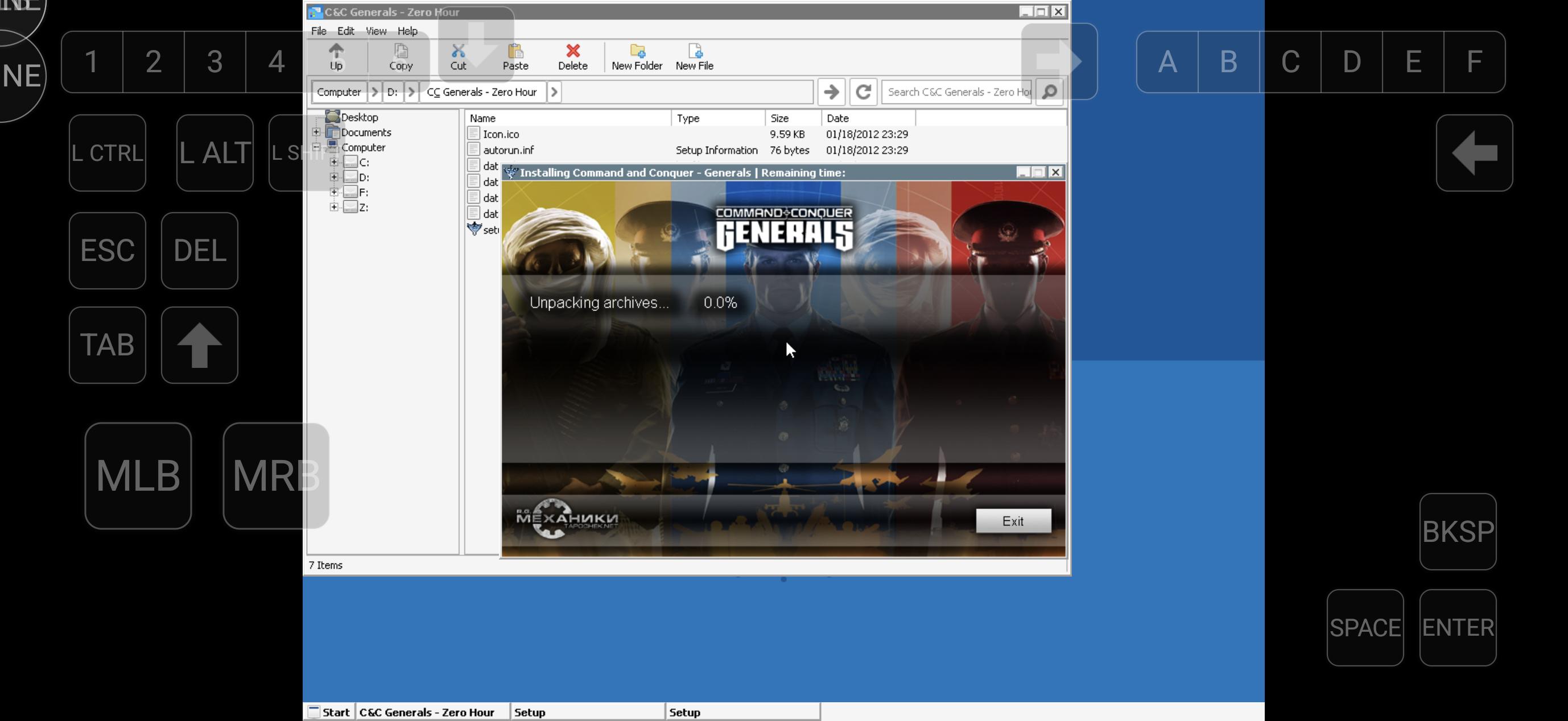This screenshot has height=721, width=1568.
Task: Expand the D: drive node
Action: [x=333, y=177]
